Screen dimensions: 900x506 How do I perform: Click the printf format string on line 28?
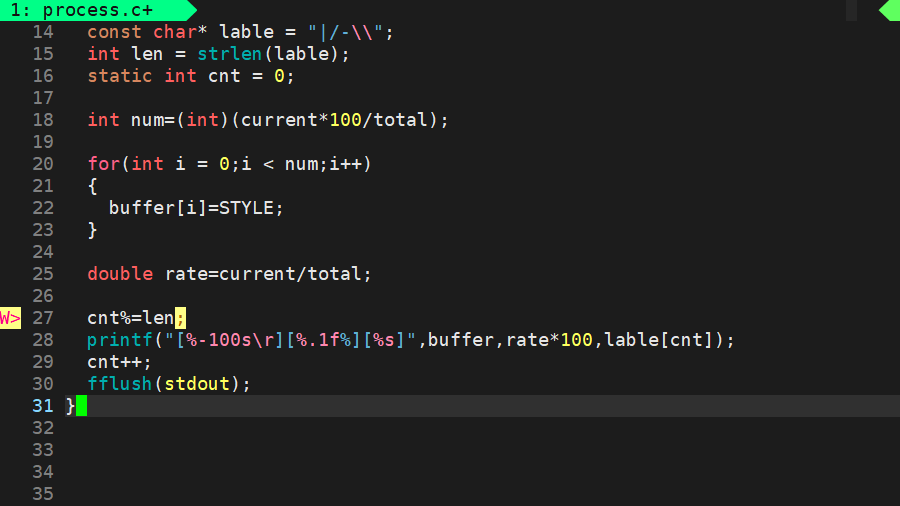pyautogui.click(x=290, y=340)
